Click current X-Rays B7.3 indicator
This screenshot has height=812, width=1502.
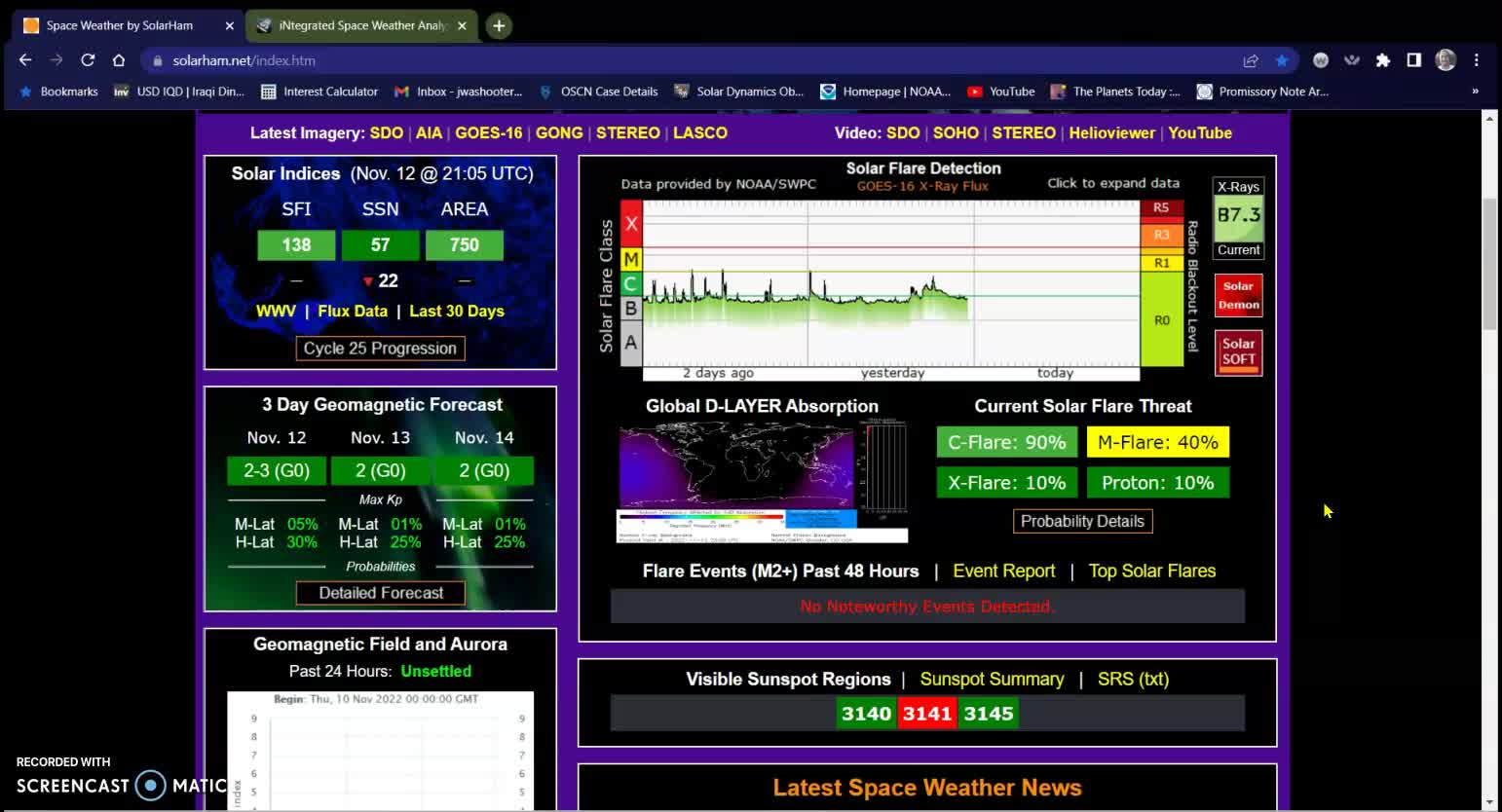click(1238, 216)
